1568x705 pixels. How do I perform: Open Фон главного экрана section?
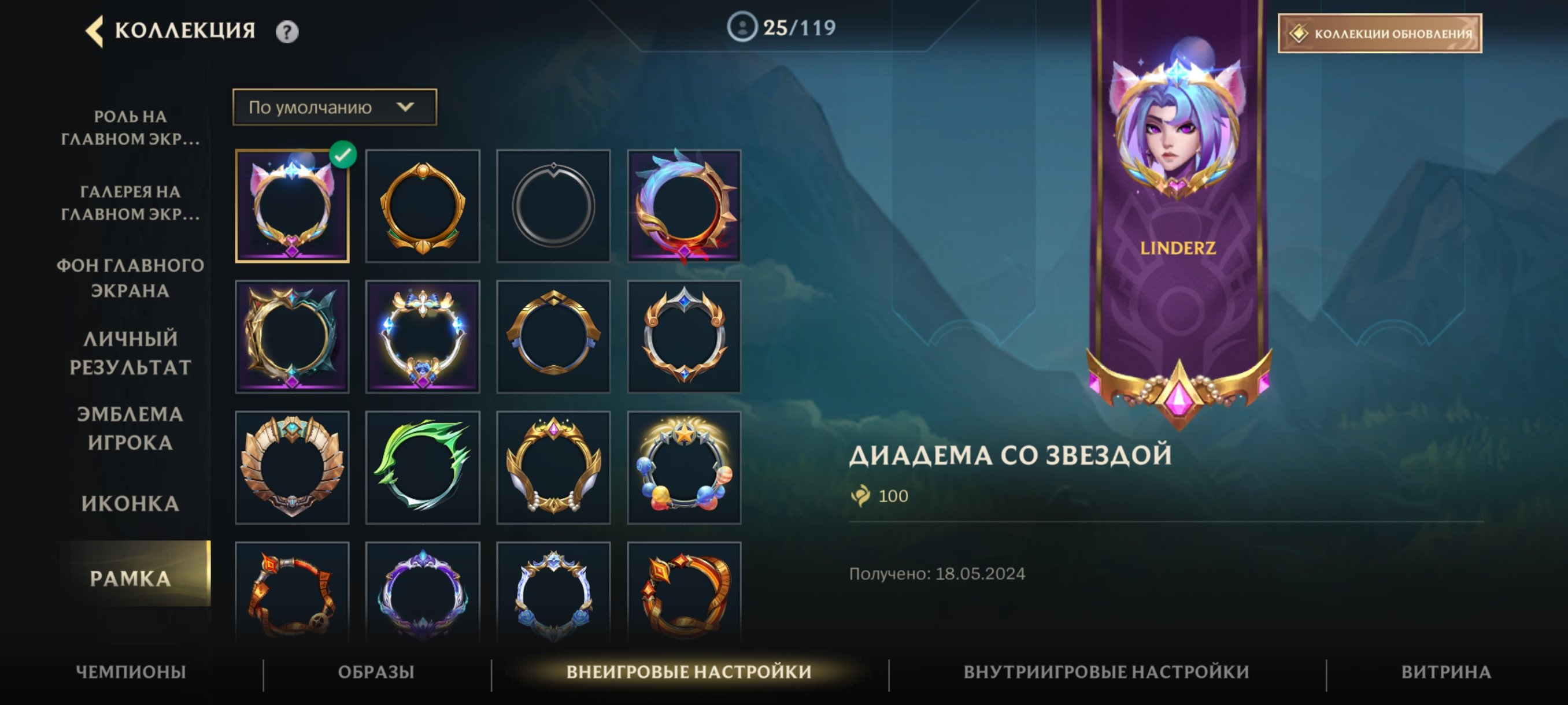(130, 278)
